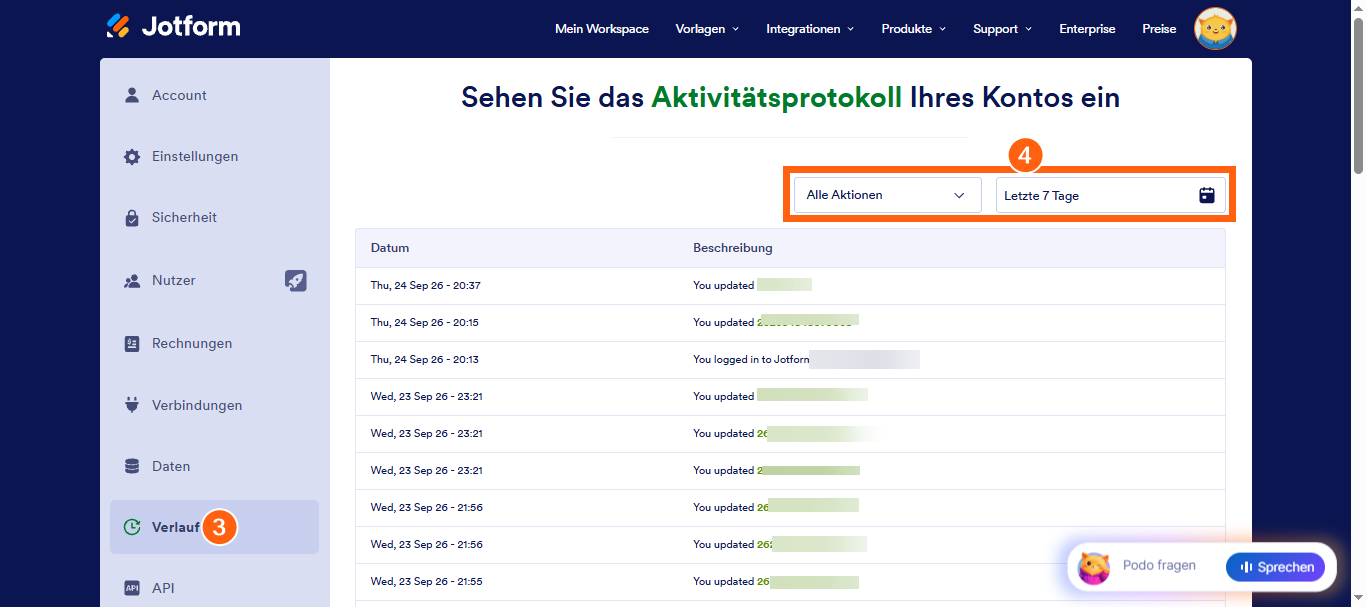
Task: Click the Podo fragen field
Action: point(1159,566)
